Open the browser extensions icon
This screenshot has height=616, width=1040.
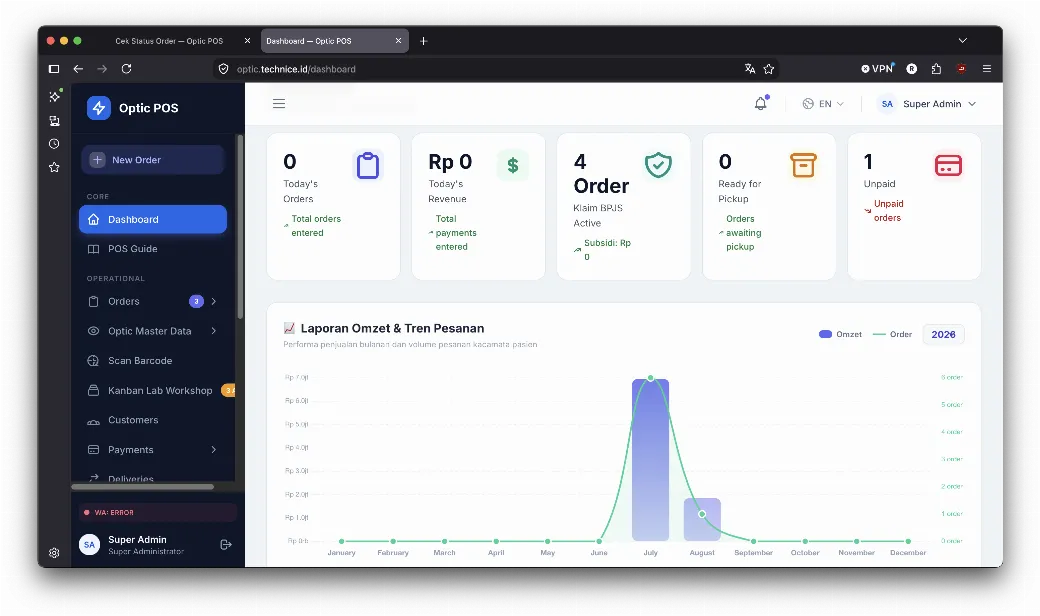coord(936,69)
